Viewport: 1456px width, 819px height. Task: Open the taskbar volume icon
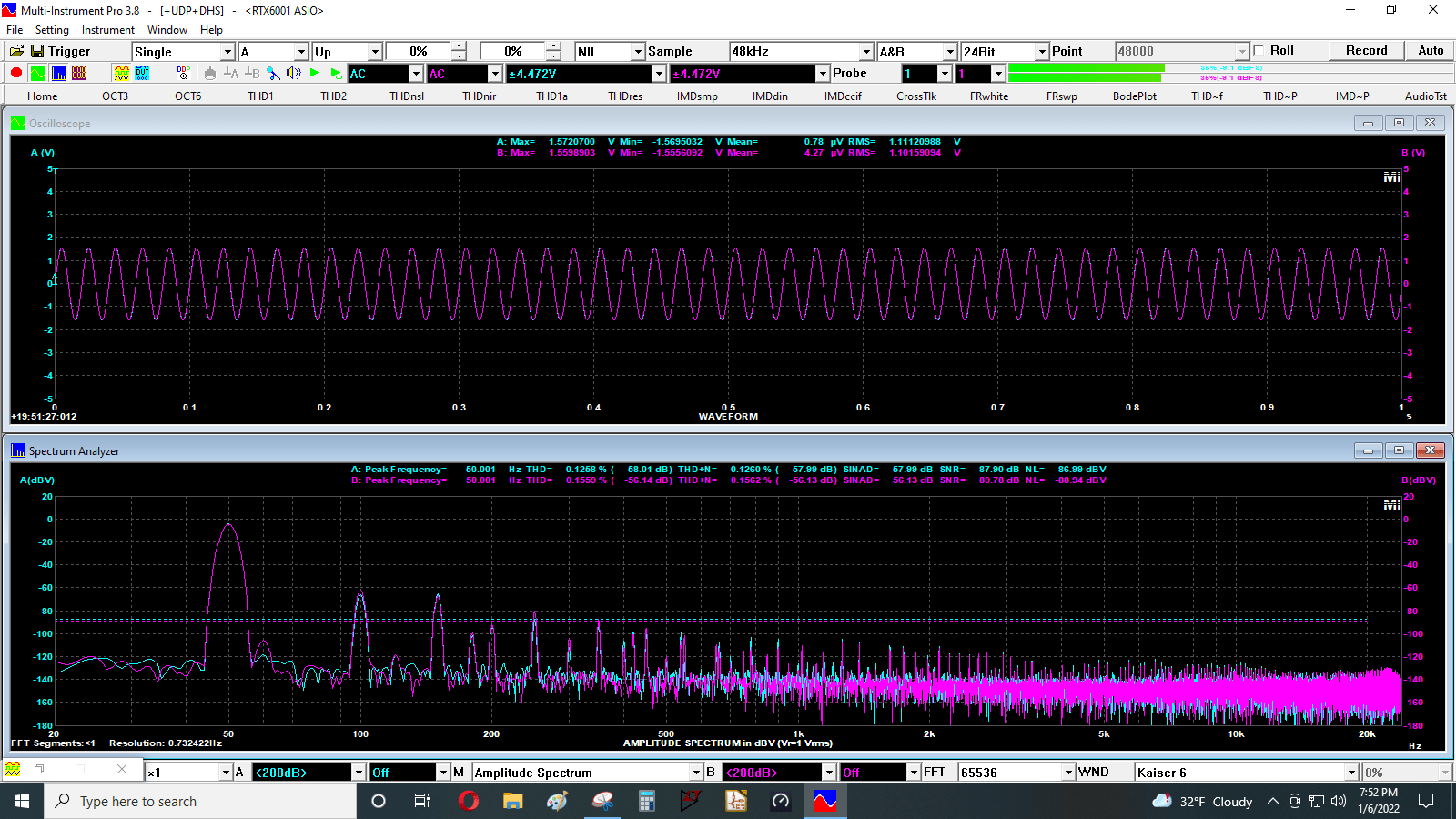(x=1339, y=801)
